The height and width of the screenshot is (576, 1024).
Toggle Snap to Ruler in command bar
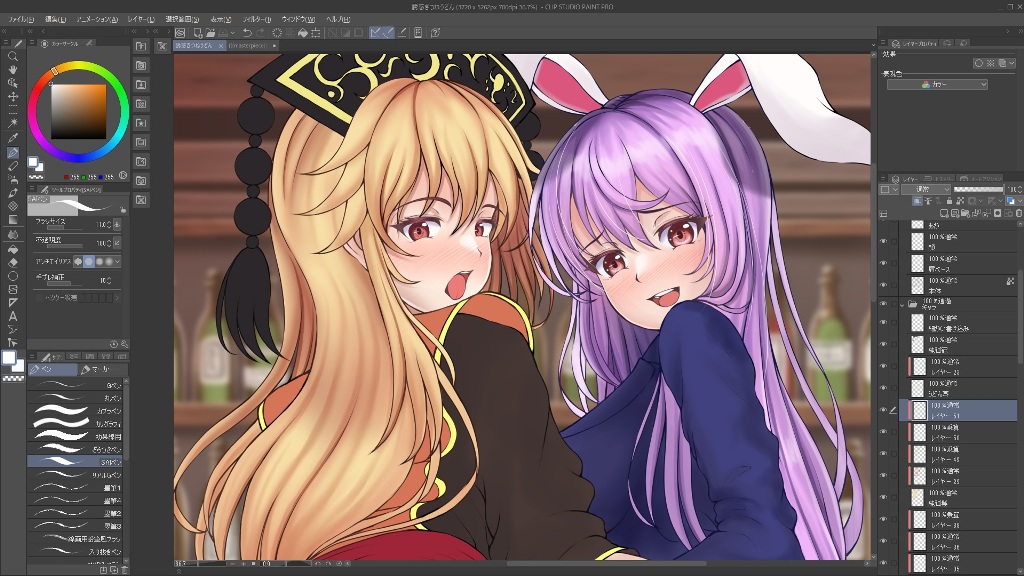pos(375,33)
